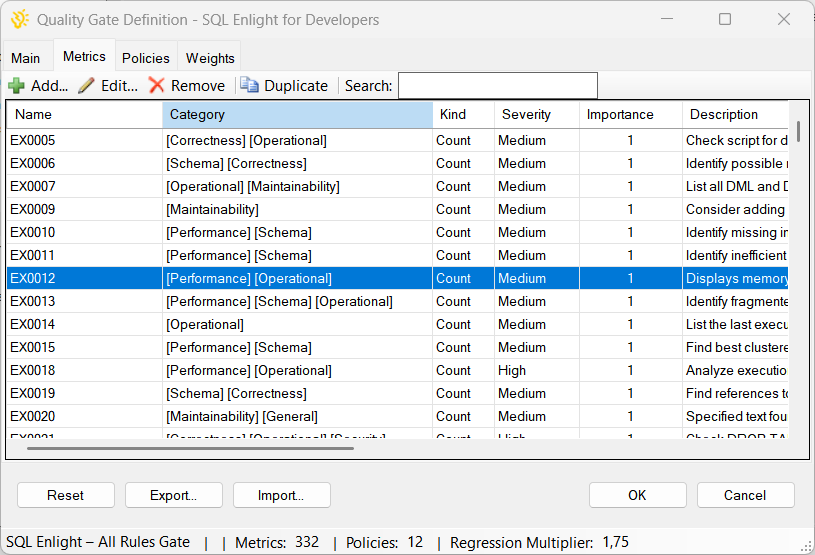Image resolution: width=815 pixels, height=555 pixels.
Task: Click the Reset button
Action: pos(65,495)
